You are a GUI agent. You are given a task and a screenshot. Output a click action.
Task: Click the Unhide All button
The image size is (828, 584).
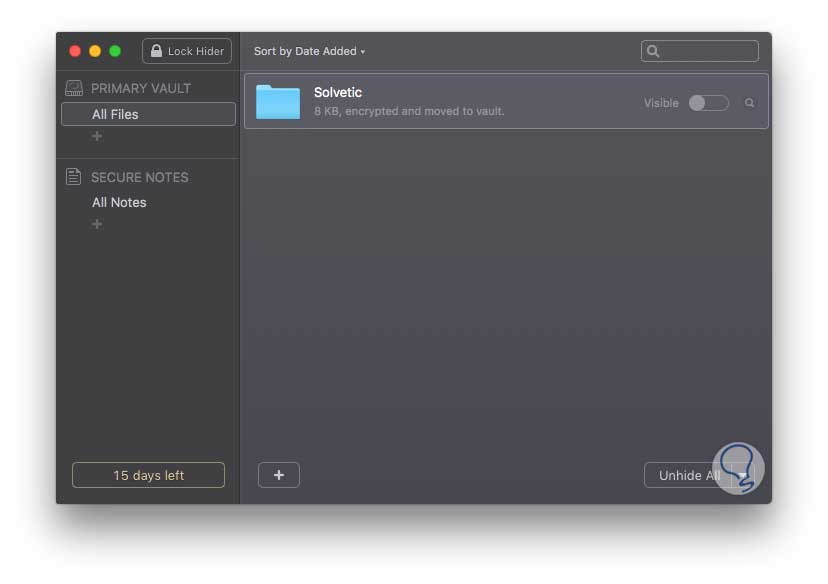[689, 475]
